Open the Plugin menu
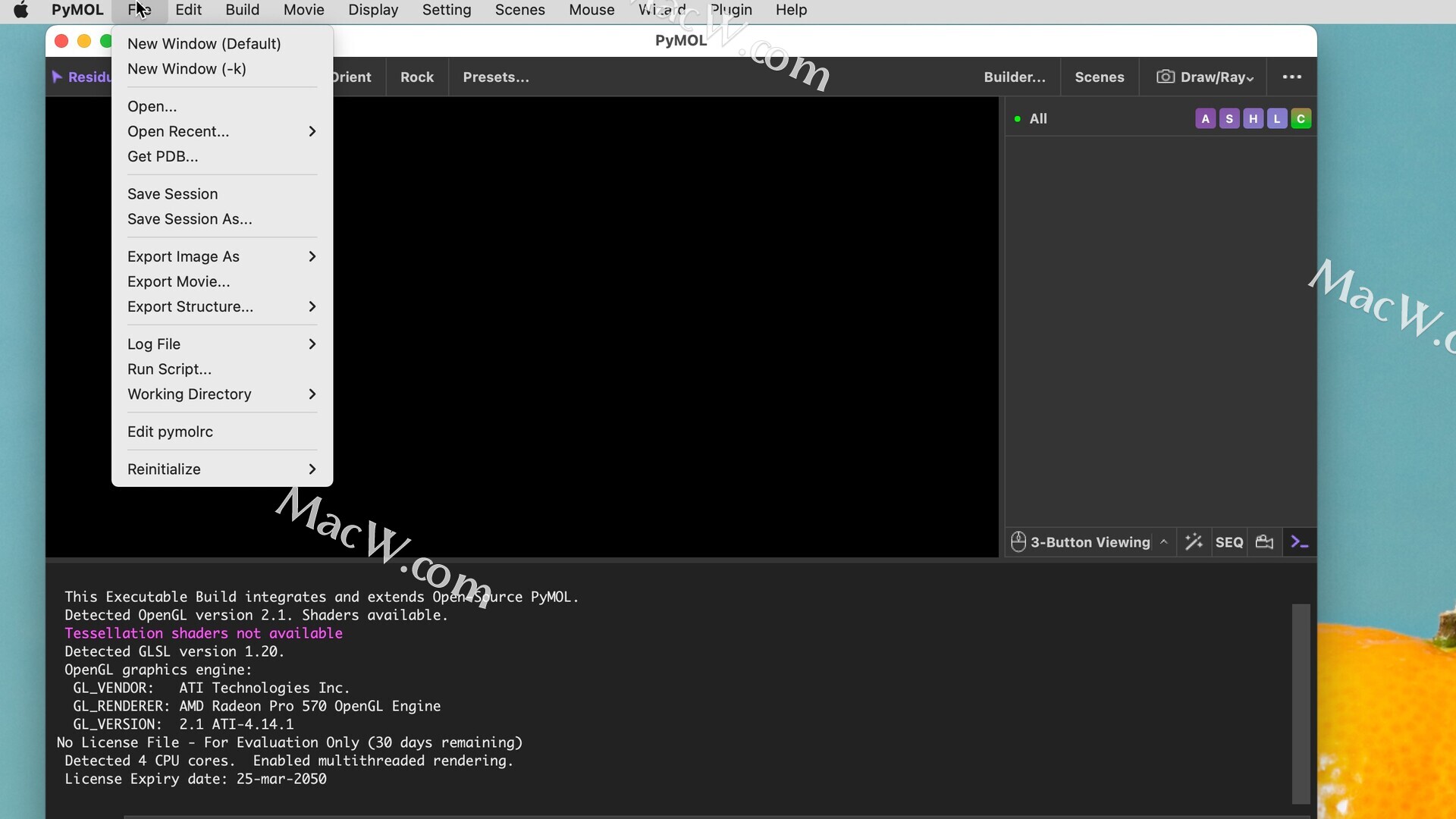1456x819 pixels. point(731,10)
